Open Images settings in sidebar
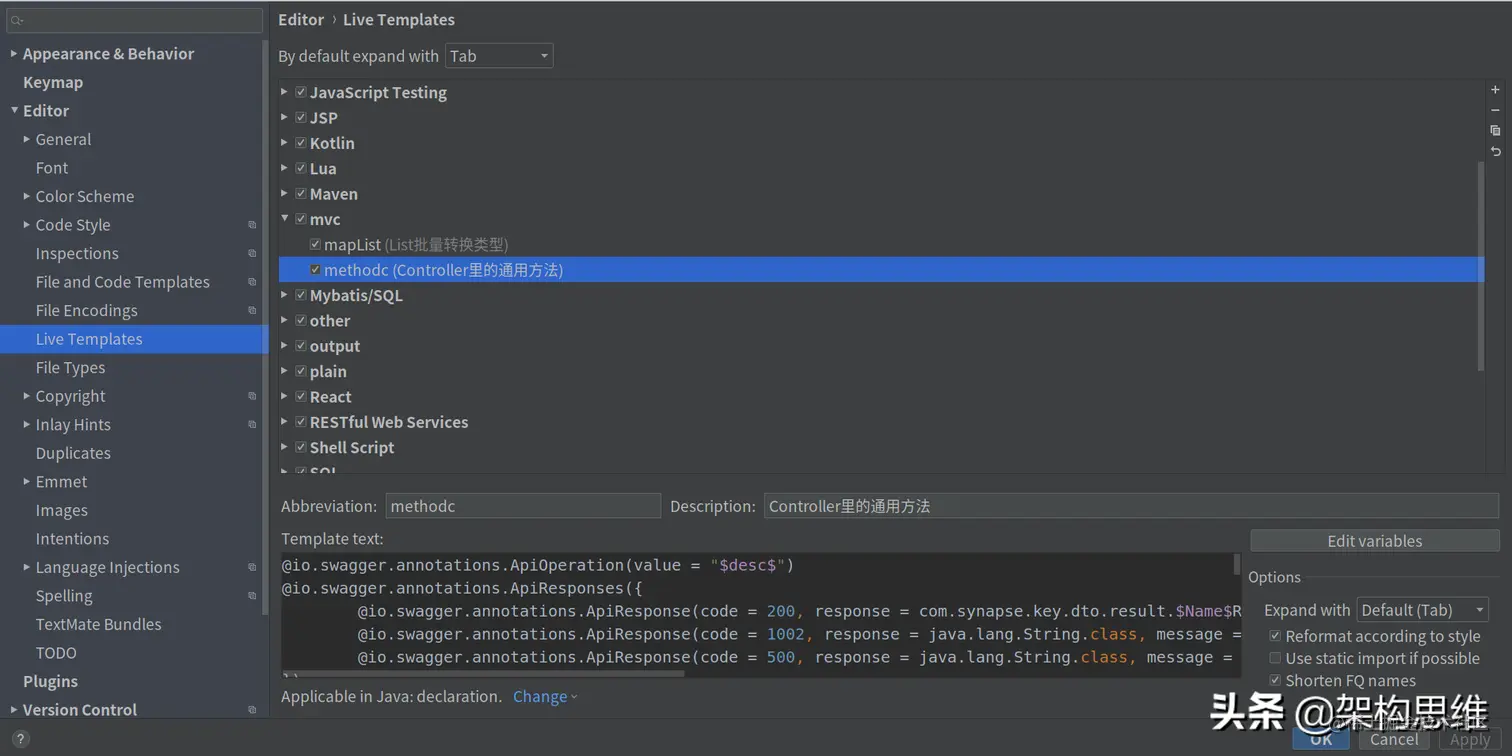Viewport: 1512px width, 756px height. (x=62, y=510)
